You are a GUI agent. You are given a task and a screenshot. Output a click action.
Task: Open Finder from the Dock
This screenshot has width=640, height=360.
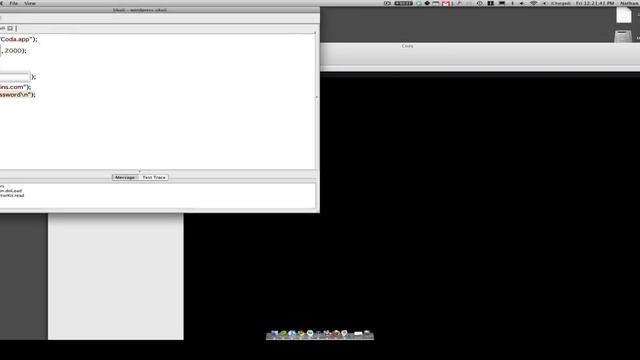click(274, 334)
